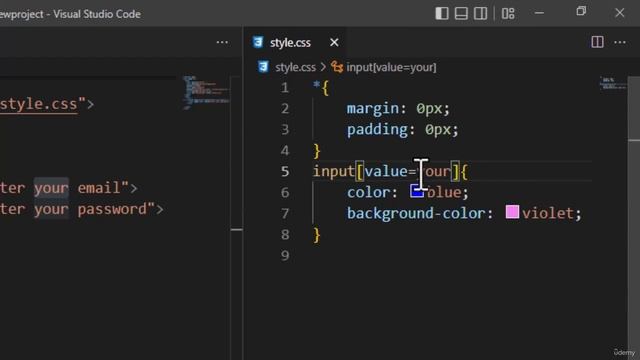Click 'email' text in the left editor
Viewport: 640px width, 360px height.
coord(99,188)
